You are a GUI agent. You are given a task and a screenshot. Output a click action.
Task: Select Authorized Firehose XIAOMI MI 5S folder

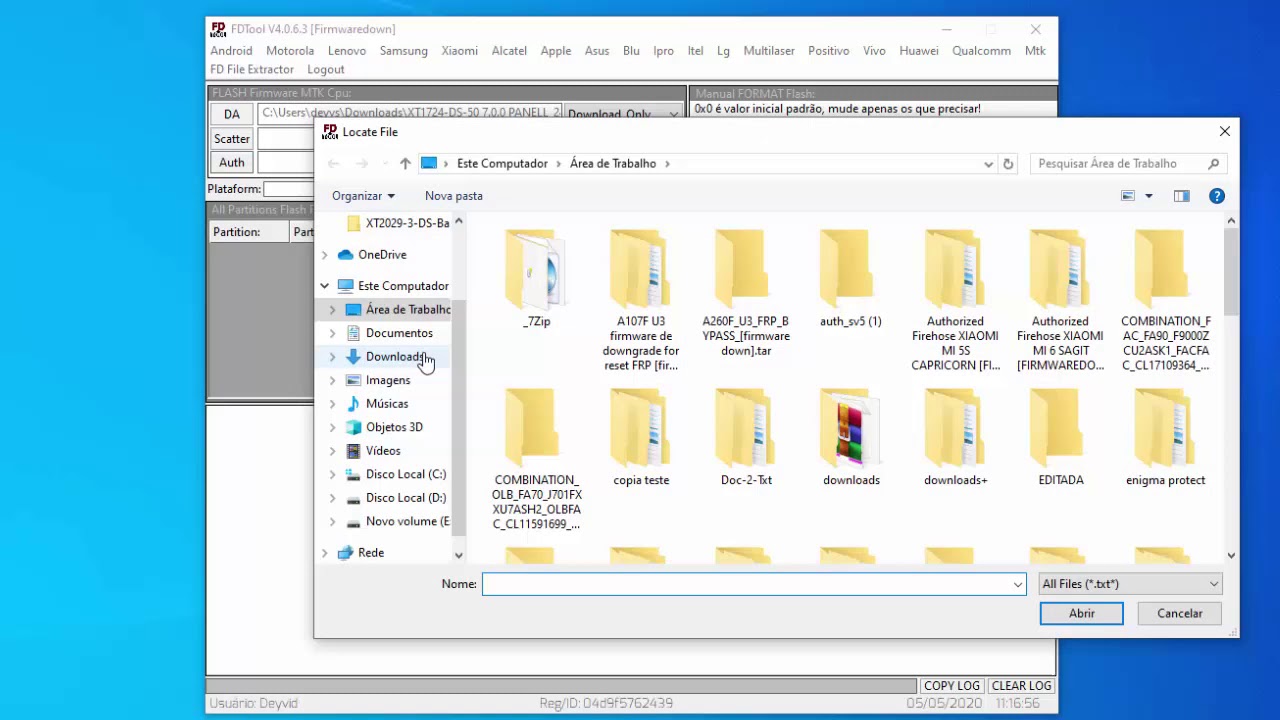(955, 300)
